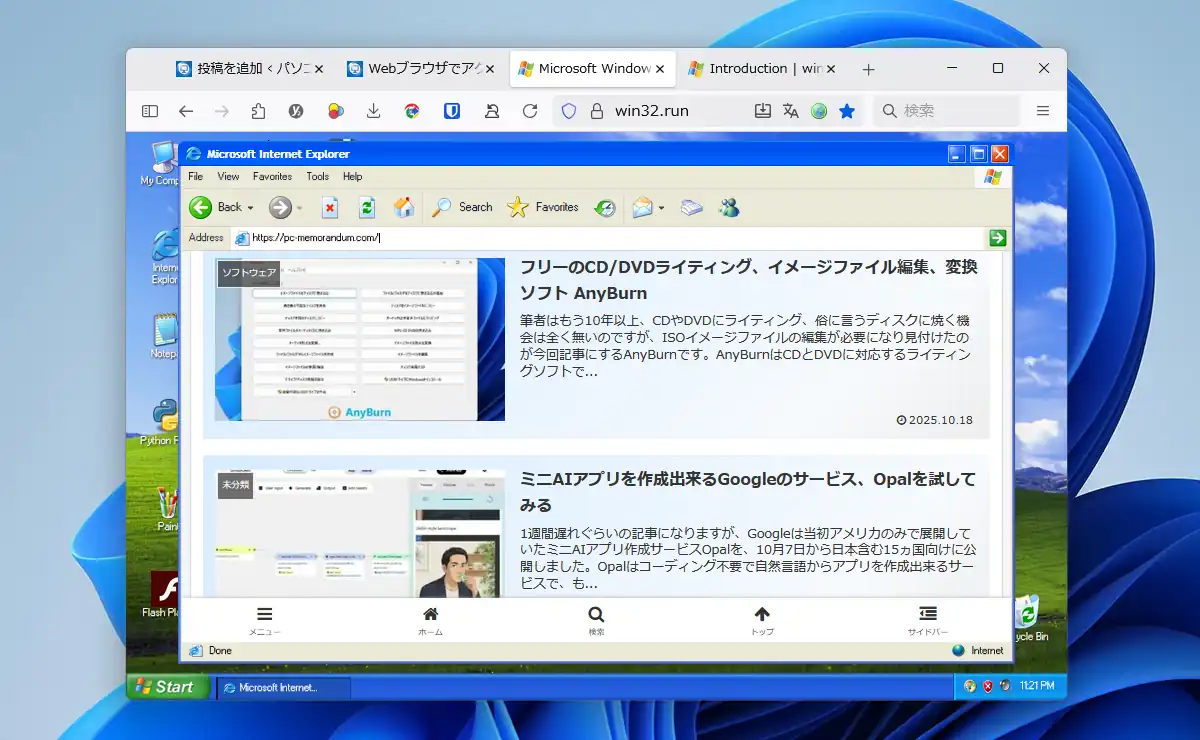Expand the Mail button dropdown arrow
Viewport: 1200px width, 740px height.
[x=661, y=208]
